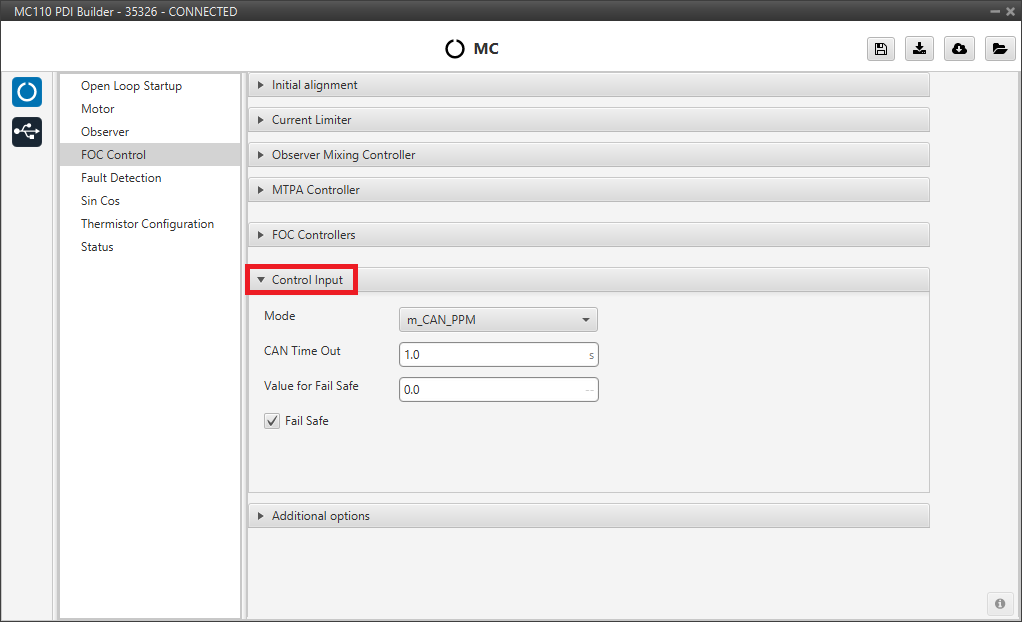Expand the Initial alignment section
The image size is (1022, 622).
click(x=314, y=85)
